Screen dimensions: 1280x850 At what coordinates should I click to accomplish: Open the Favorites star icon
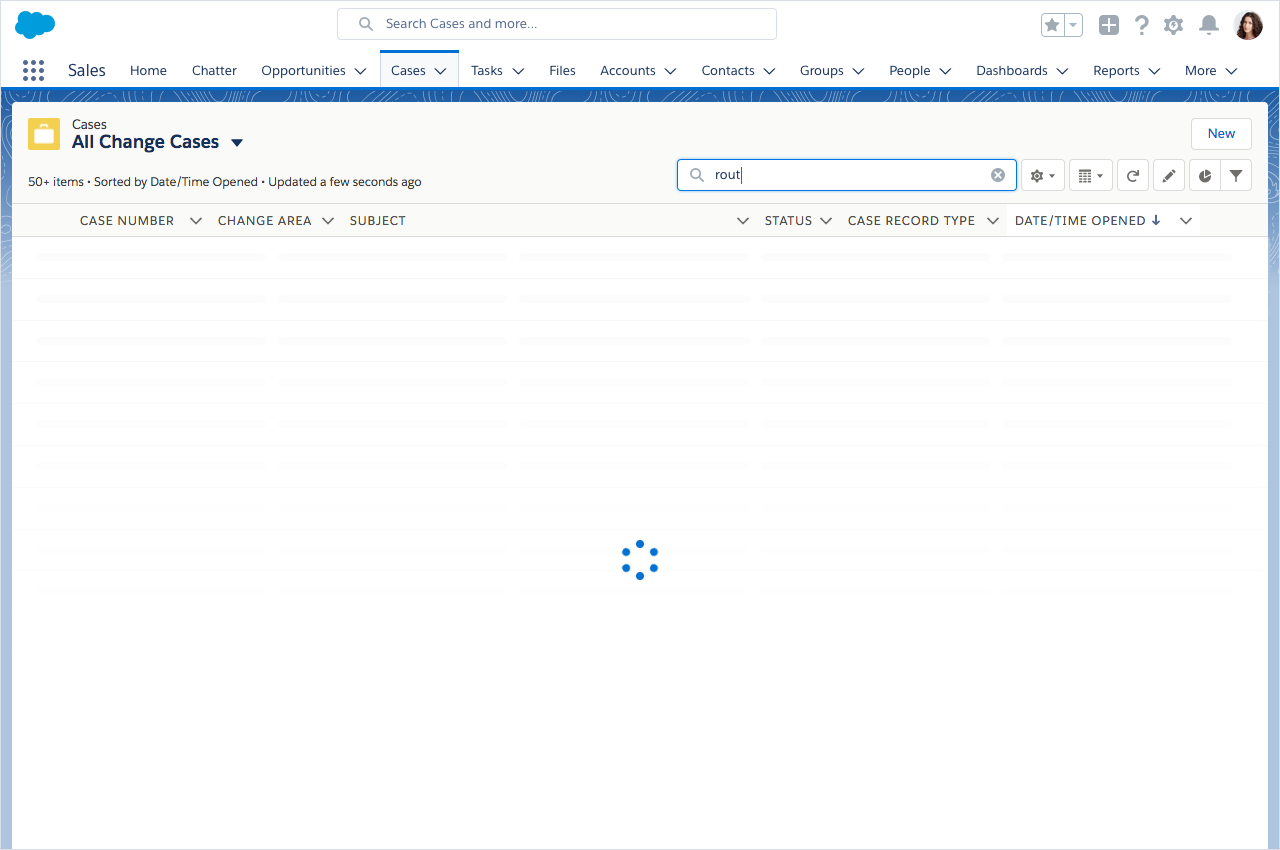point(1052,25)
